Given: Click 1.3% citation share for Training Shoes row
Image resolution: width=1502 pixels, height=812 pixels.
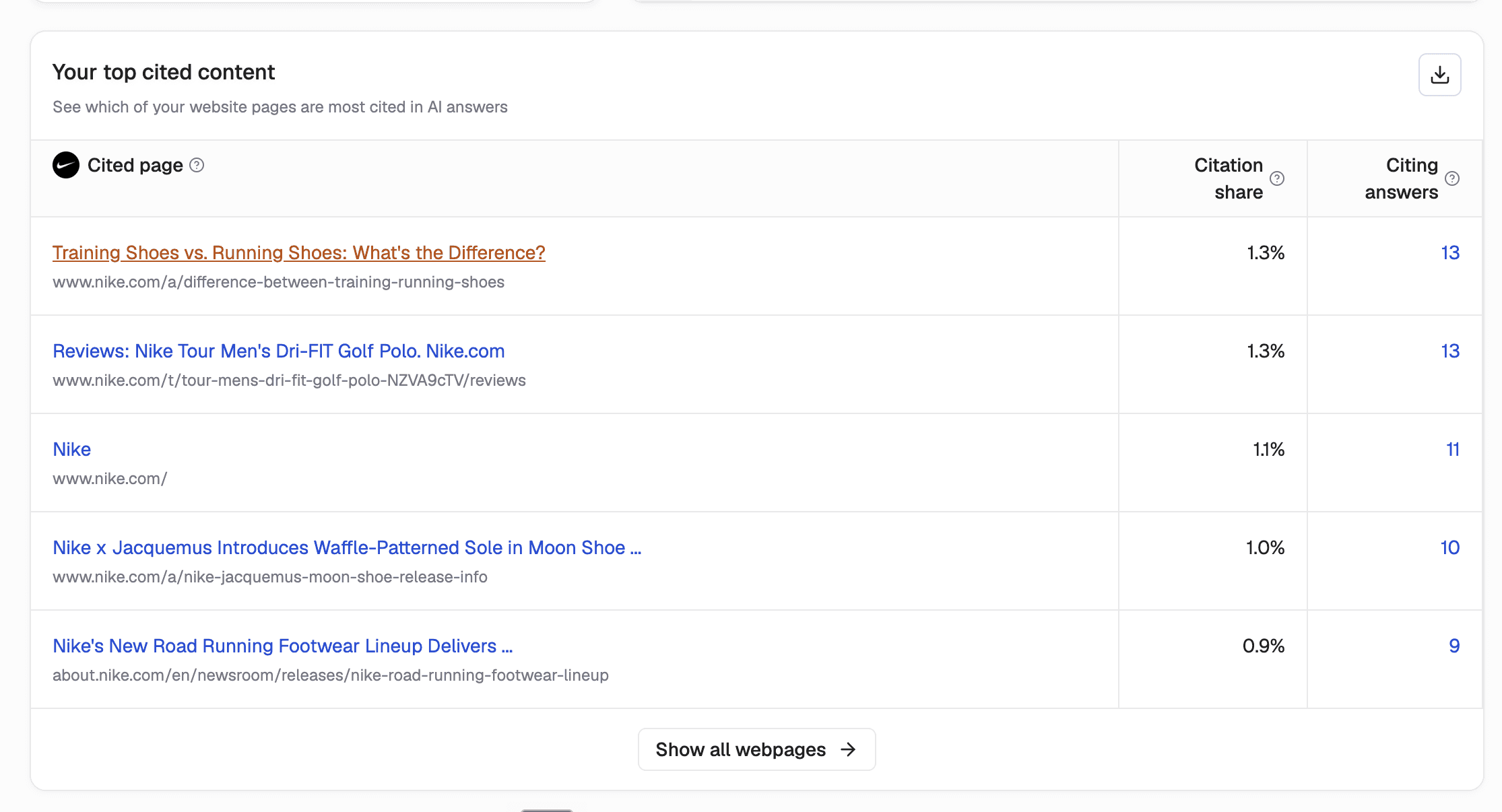Looking at the screenshot, I should click(x=1266, y=252).
